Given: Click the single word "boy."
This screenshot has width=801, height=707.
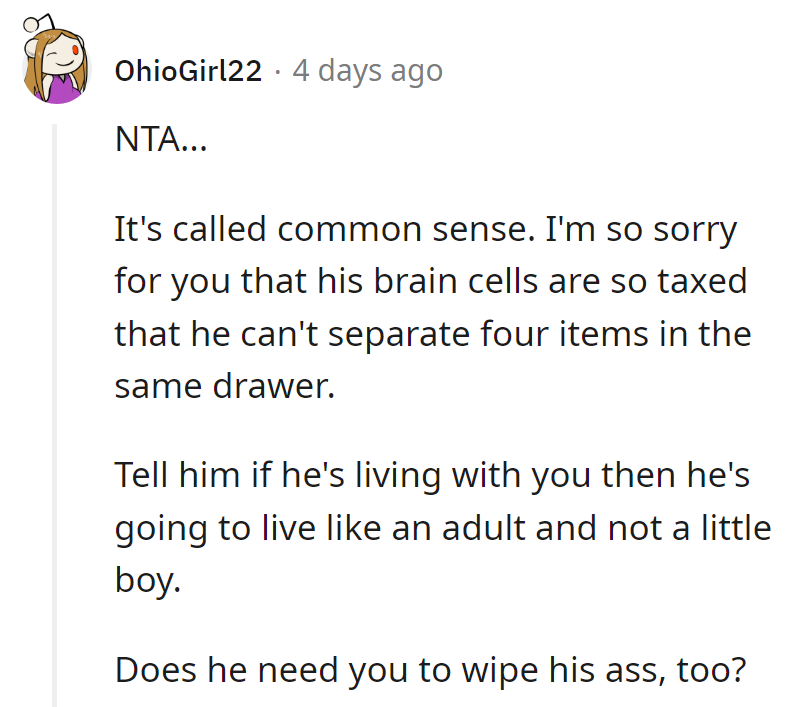Looking at the screenshot, I should coord(148,579).
